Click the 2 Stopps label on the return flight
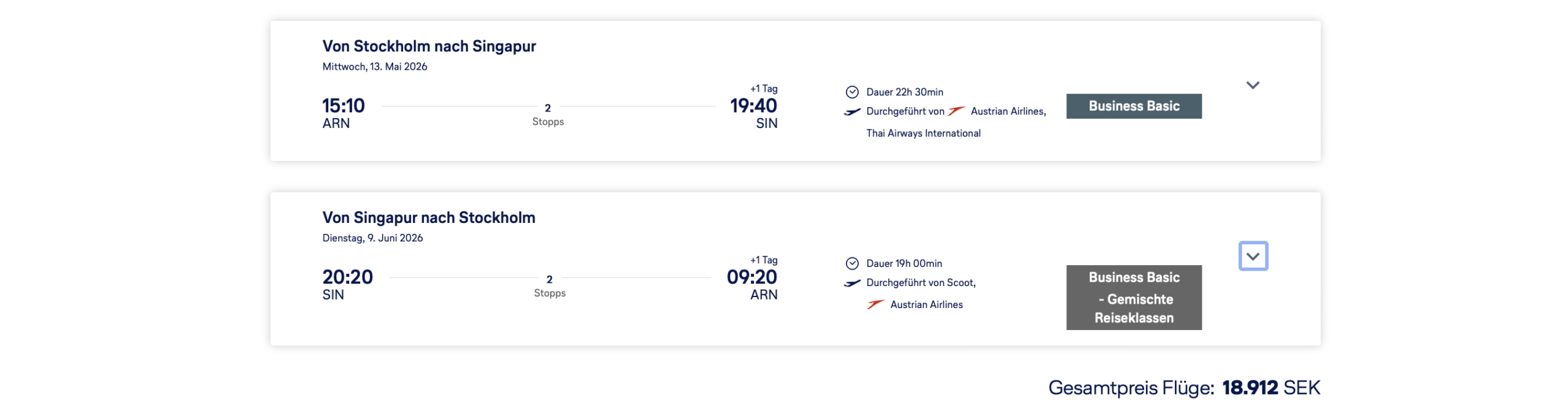This screenshot has height=403, width=1568. 549,286
